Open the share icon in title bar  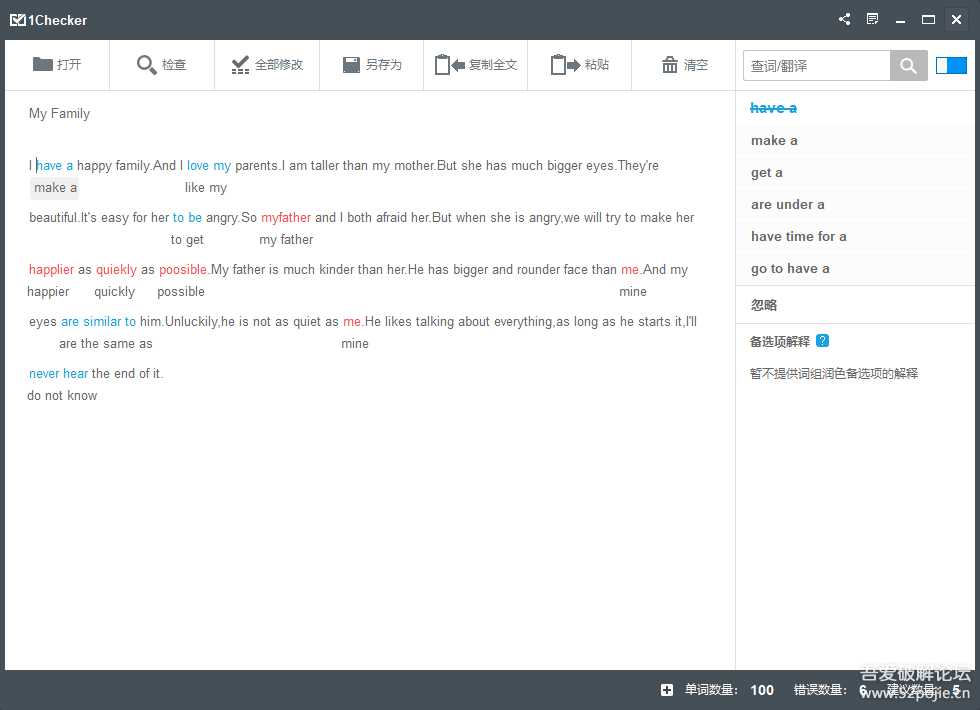[845, 20]
